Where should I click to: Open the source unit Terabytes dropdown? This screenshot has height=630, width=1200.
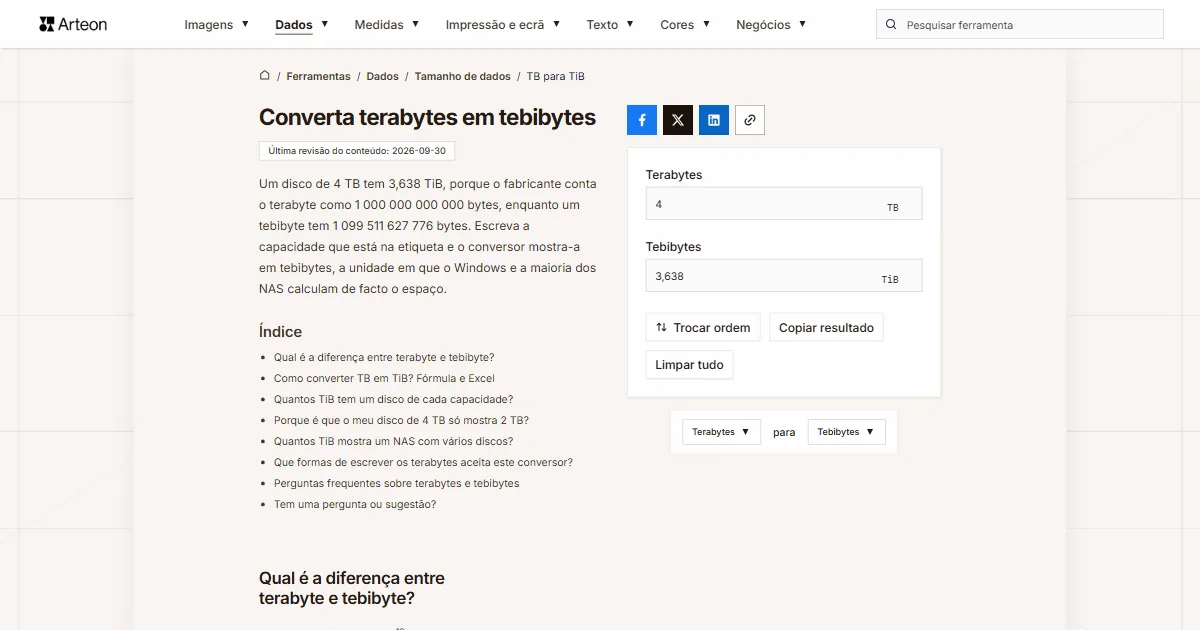click(722, 432)
